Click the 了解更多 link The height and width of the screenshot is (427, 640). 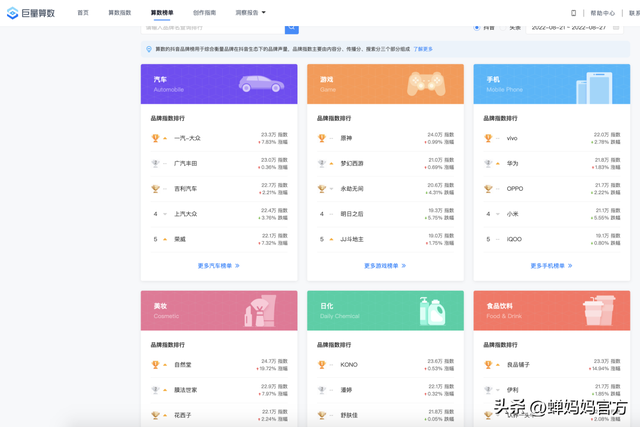[x=423, y=49]
